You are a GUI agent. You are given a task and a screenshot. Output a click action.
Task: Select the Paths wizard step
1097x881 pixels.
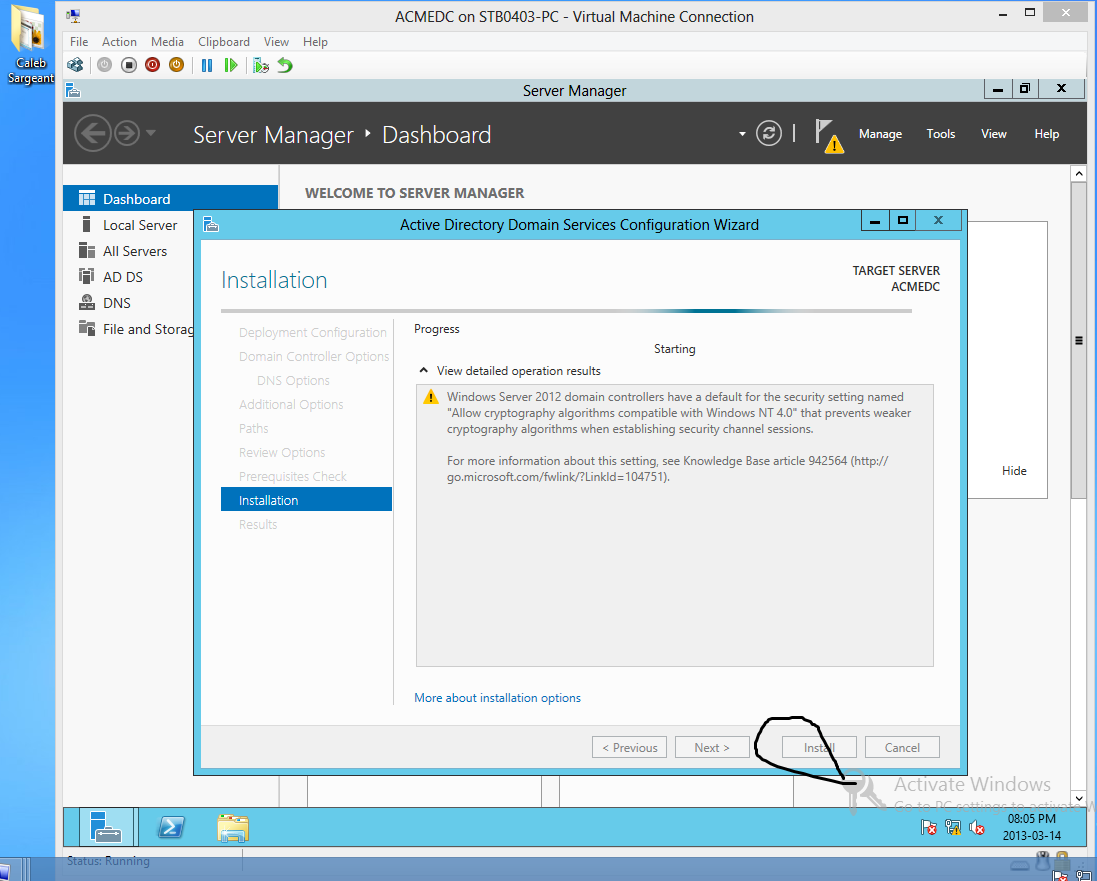[x=253, y=428]
